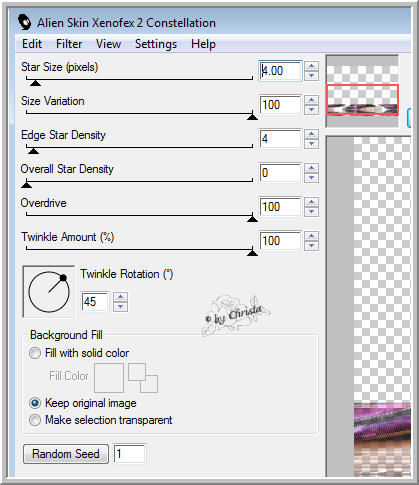Click the Twinkle Rotation angle dial
Screen dimensions: 419x485
49,292
